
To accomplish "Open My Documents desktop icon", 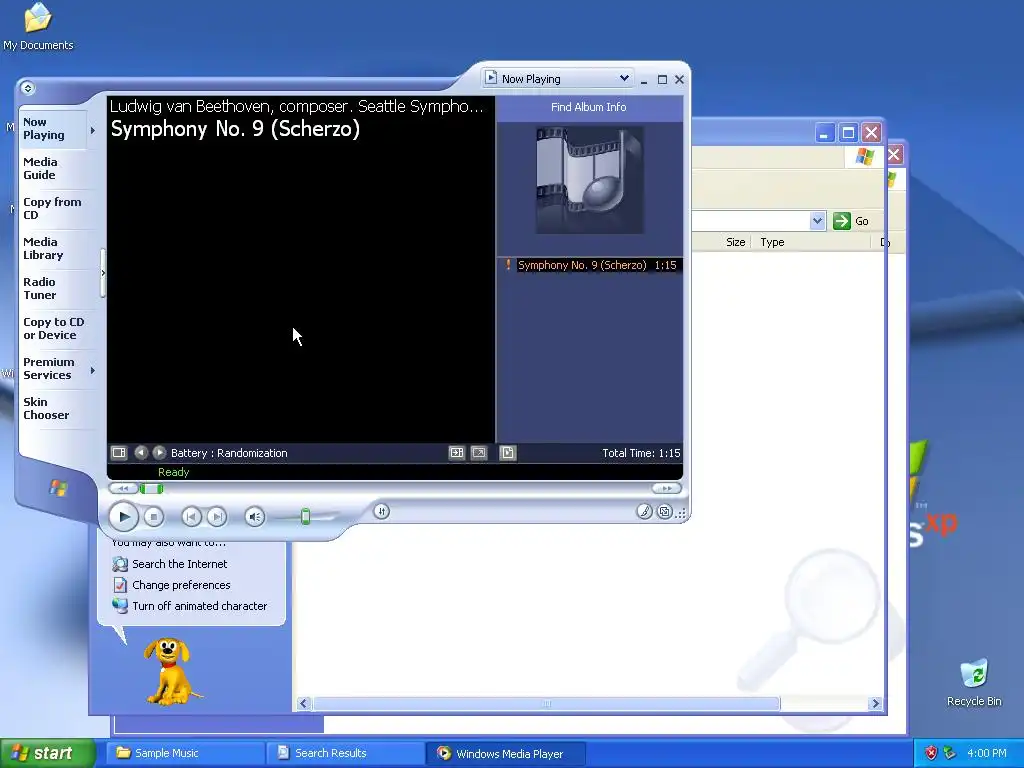I will 38,27.
